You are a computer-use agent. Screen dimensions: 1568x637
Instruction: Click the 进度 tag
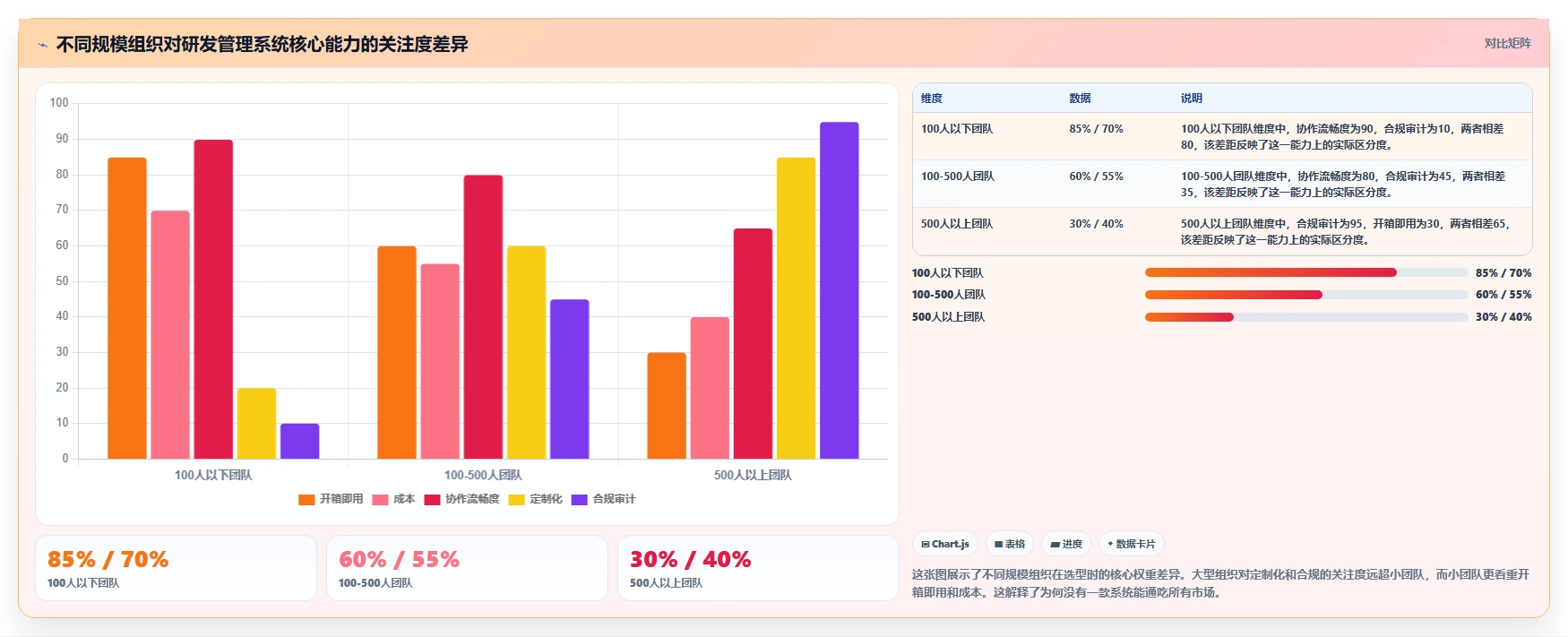pyautogui.click(x=1066, y=544)
